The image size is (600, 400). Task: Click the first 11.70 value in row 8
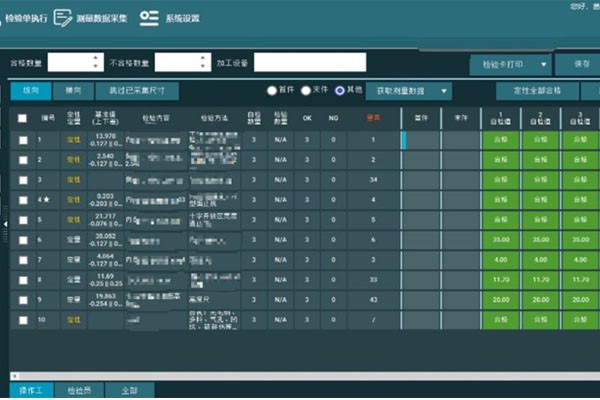pyautogui.click(x=501, y=280)
